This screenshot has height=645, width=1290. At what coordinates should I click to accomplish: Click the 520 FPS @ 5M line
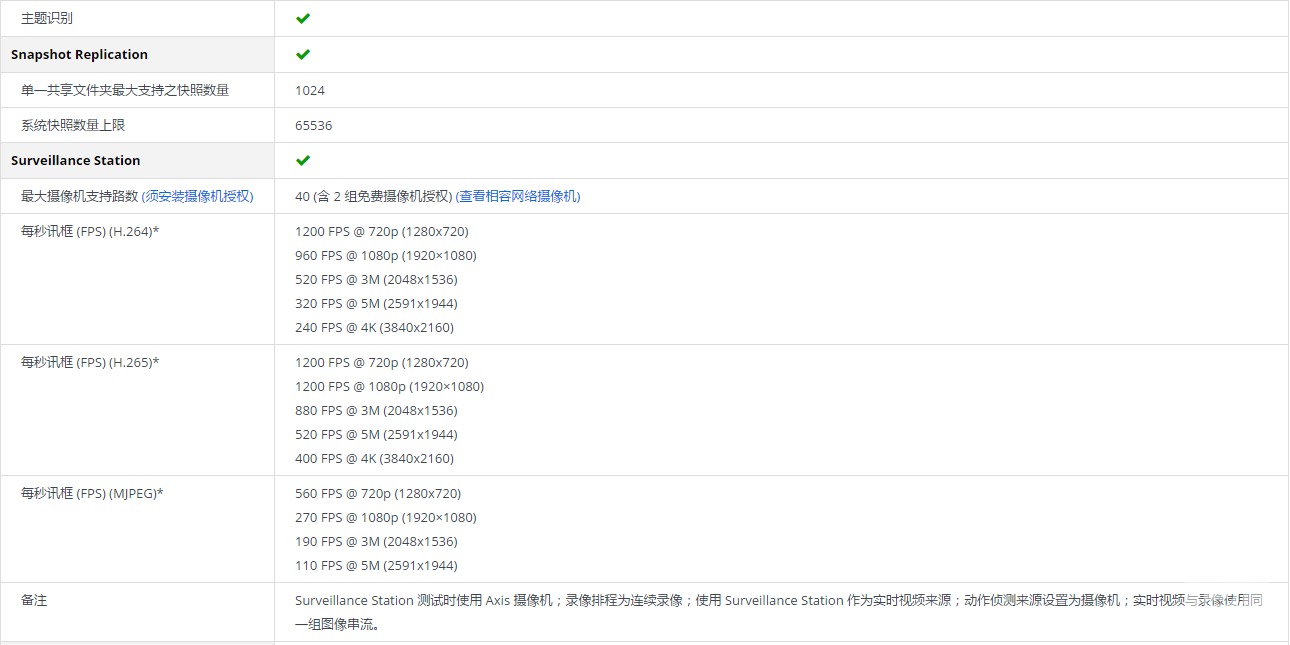(x=376, y=434)
